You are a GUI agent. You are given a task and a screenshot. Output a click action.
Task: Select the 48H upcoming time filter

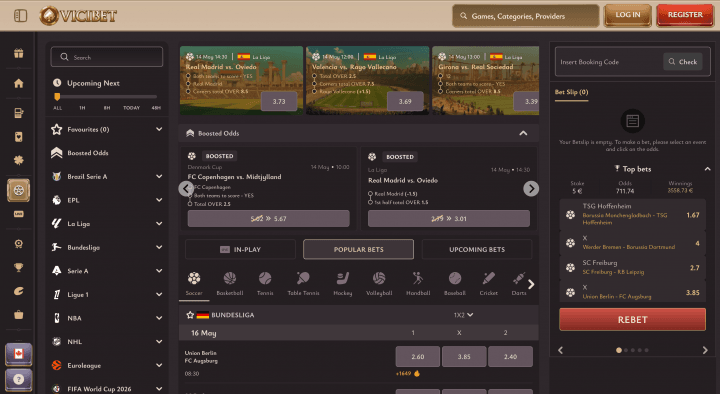coord(156,108)
